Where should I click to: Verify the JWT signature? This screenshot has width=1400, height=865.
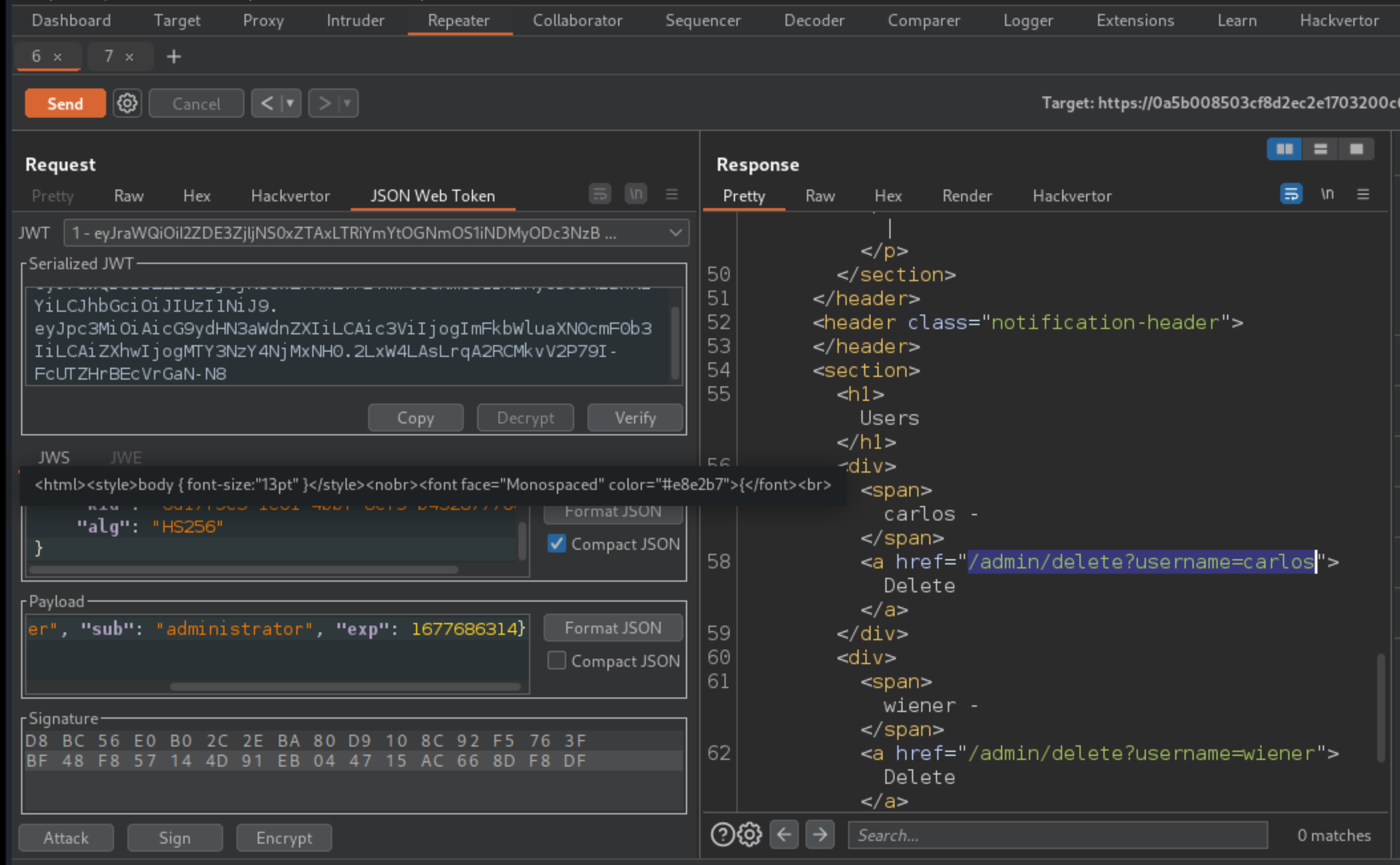[635, 418]
